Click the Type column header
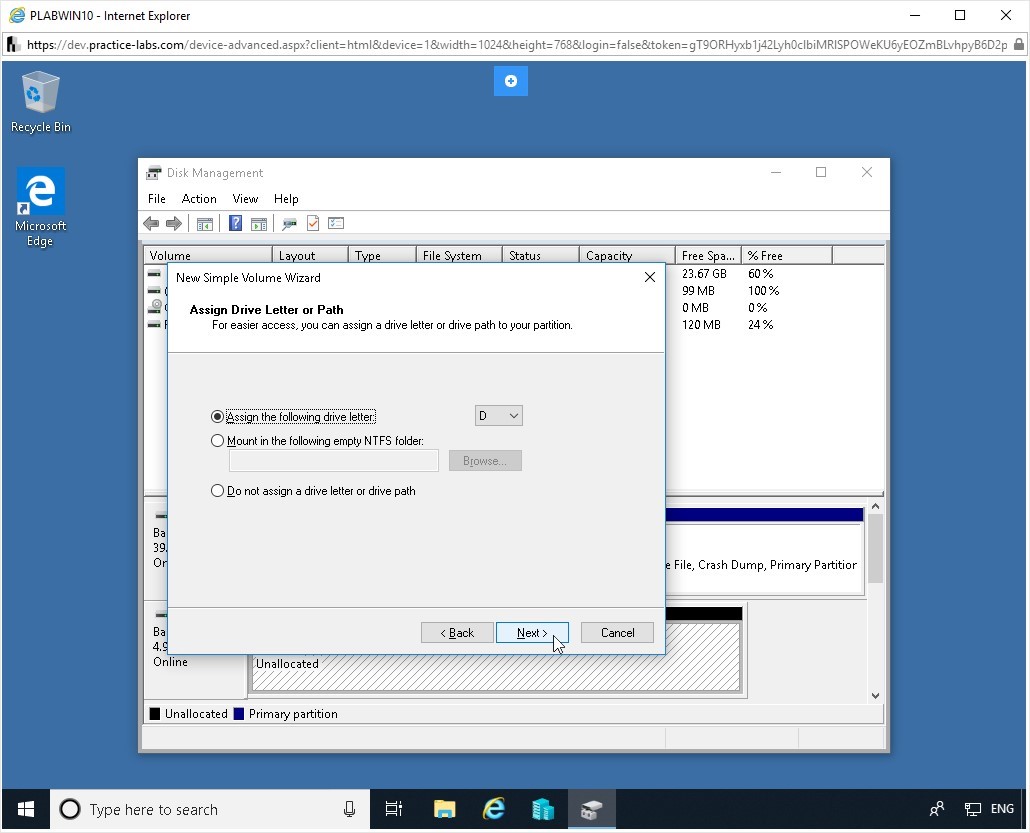The image size is (1030, 833). (x=382, y=255)
